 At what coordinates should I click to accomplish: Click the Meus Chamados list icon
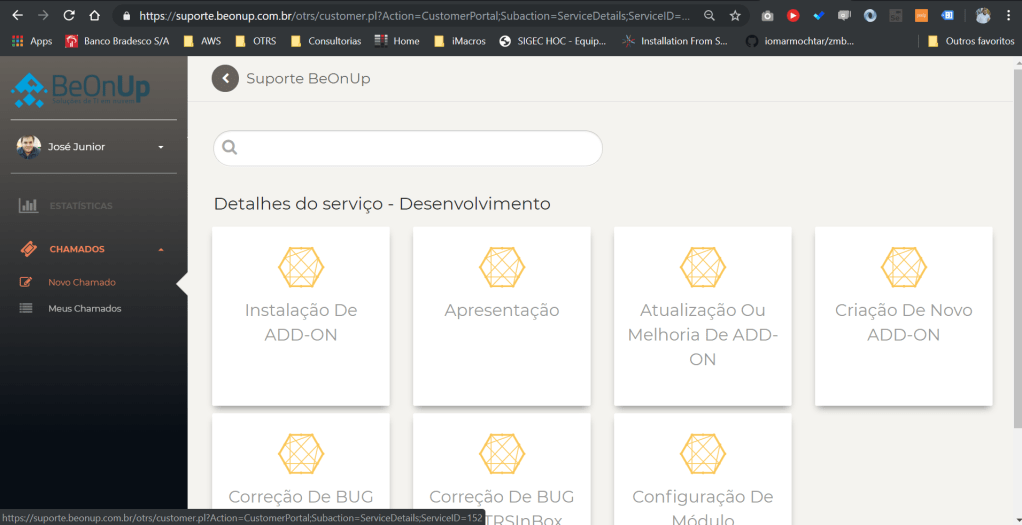pyautogui.click(x=27, y=308)
